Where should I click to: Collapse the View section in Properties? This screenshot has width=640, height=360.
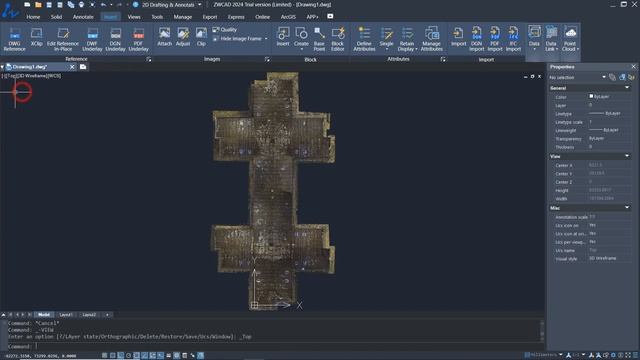pos(627,156)
